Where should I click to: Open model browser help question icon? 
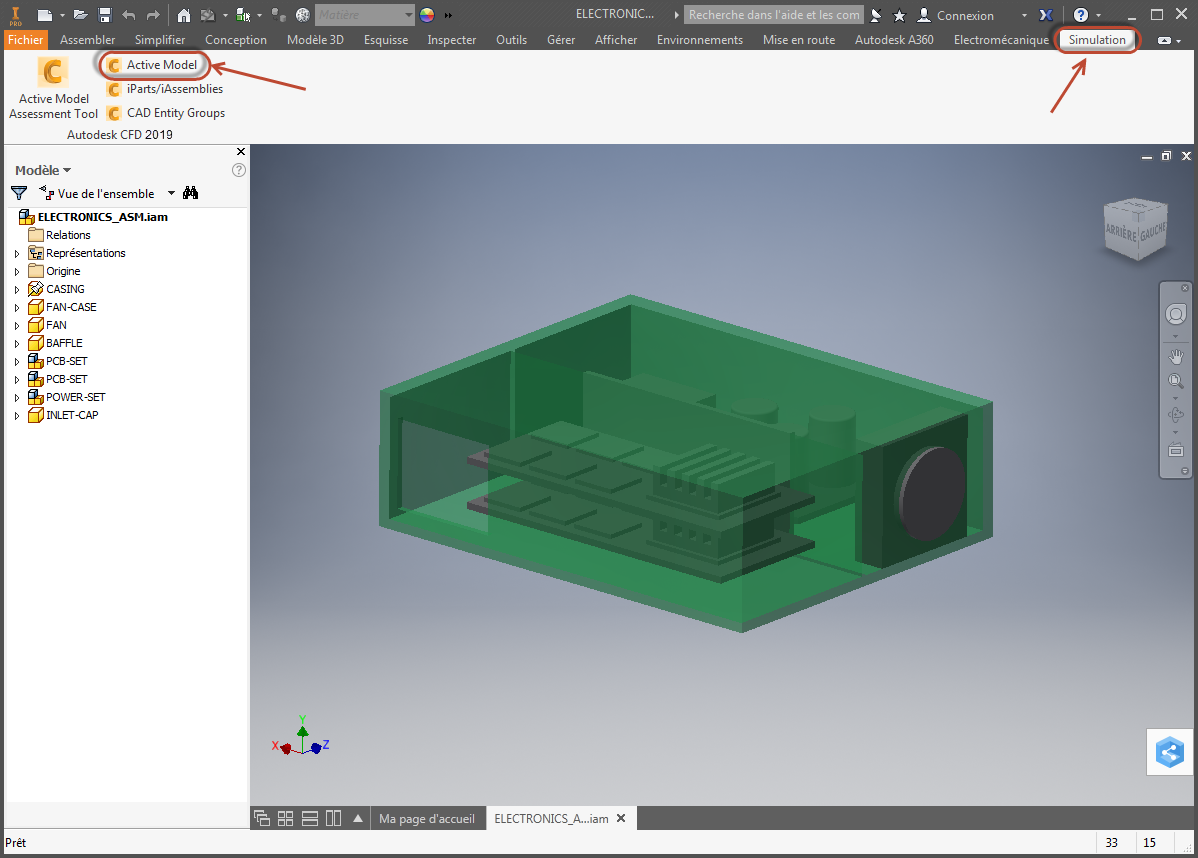(238, 170)
